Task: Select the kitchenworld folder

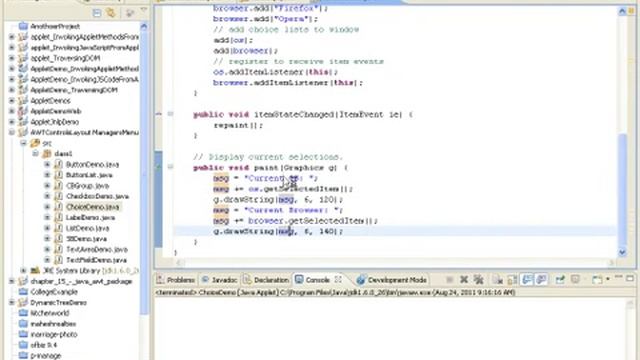Action: click(x=44, y=313)
